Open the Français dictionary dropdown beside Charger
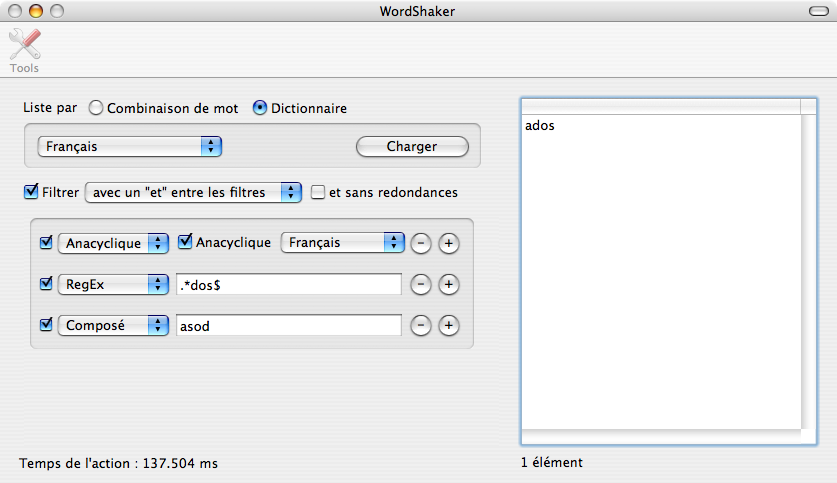837x483 pixels. point(129,146)
